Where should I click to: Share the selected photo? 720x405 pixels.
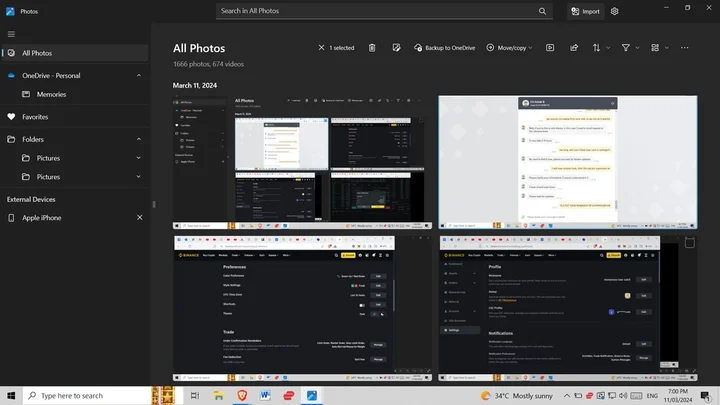click(x=574, y=48)
